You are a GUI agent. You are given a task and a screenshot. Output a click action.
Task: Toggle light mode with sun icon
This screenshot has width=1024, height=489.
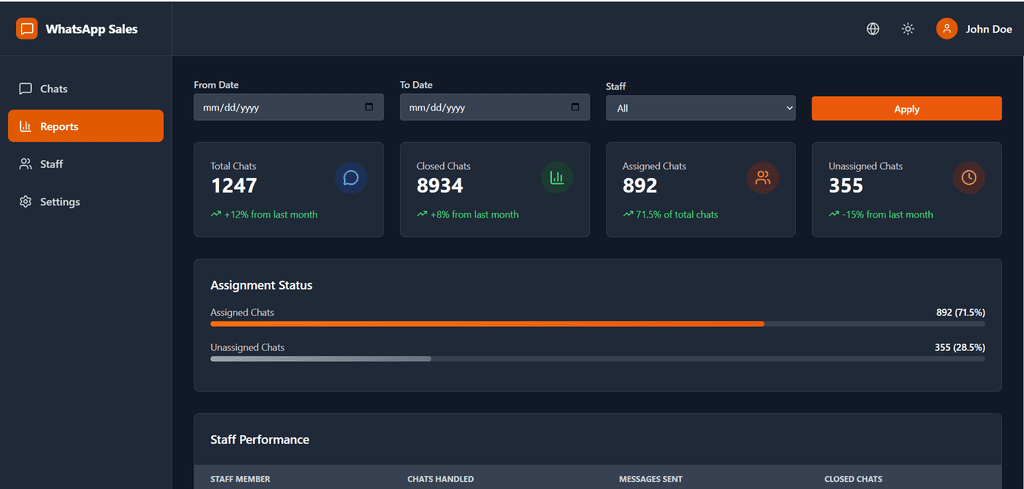(x=908, y=29)
